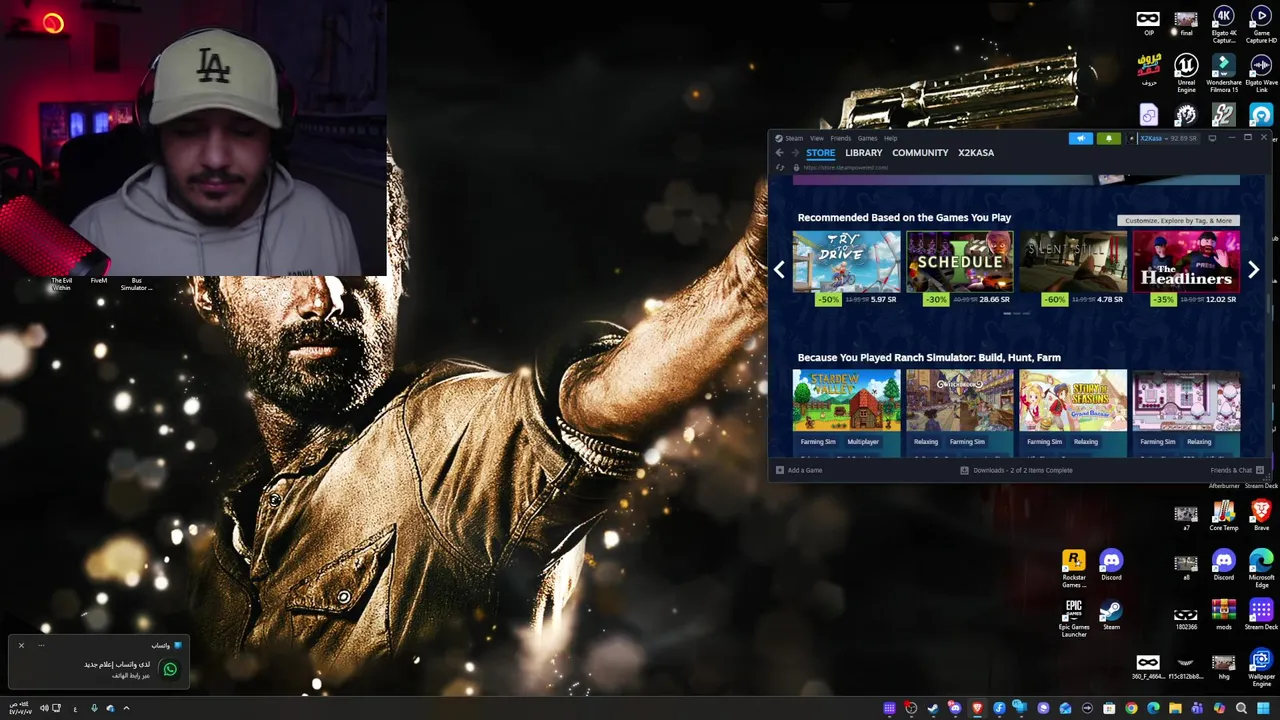Close the WhatsApp notification popup
The height and width of the screenshot is (720, 1280).
pos(21,645)
